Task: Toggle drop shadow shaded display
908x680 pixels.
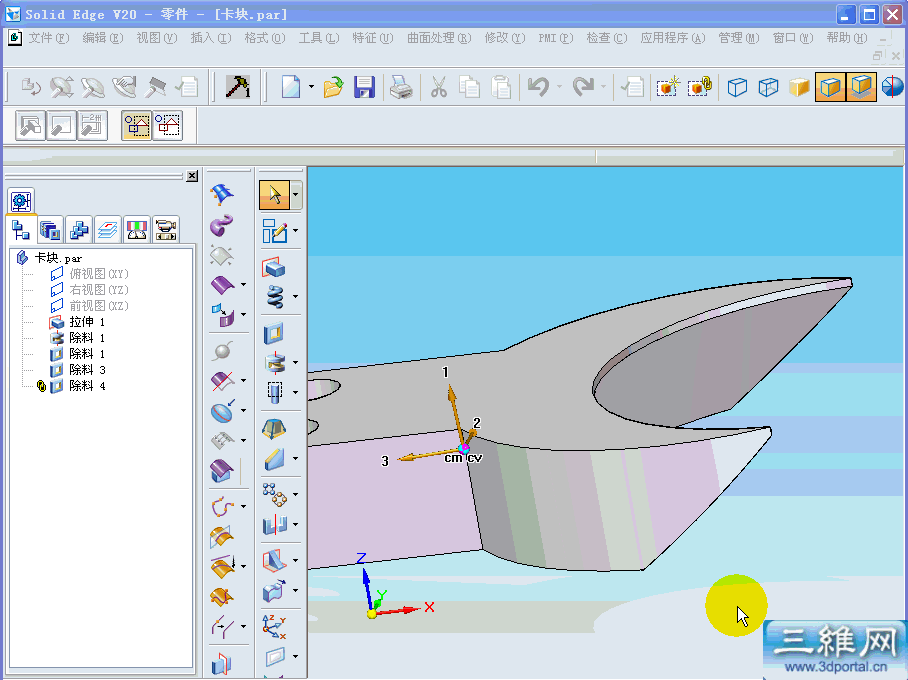Action: (861, 87)
